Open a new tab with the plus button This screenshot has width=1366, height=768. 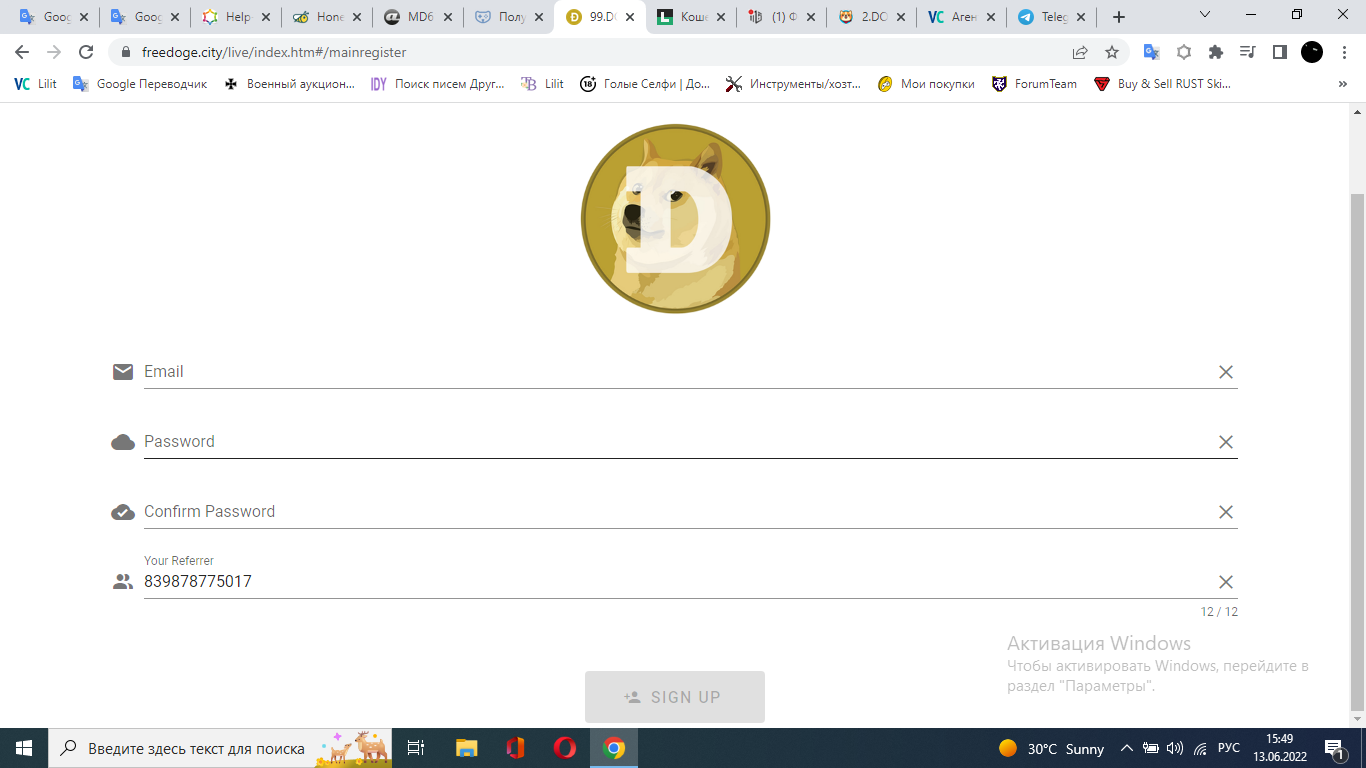[x=1119, y=17]
